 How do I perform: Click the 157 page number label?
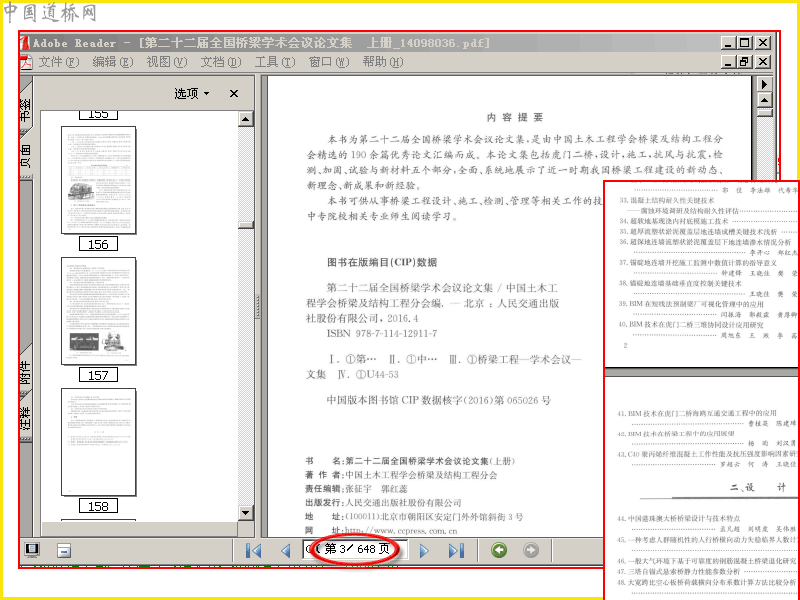98,375
